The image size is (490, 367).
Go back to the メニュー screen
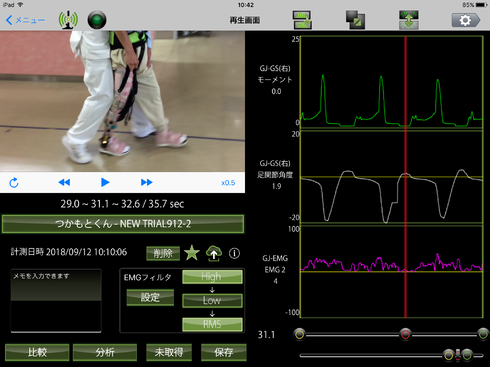click(25, 20)
